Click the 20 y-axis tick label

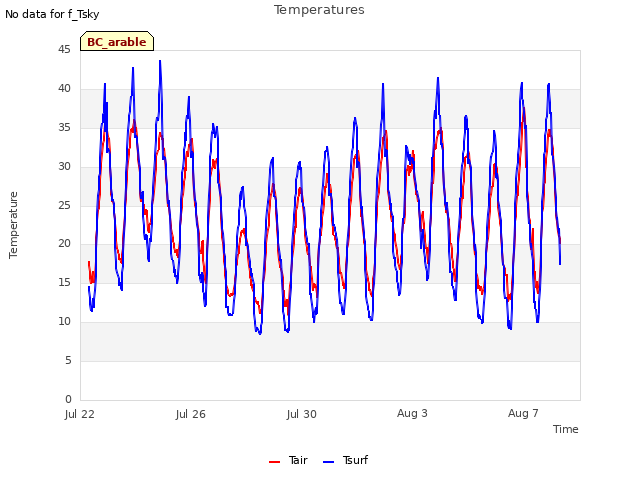click(64, 244)
